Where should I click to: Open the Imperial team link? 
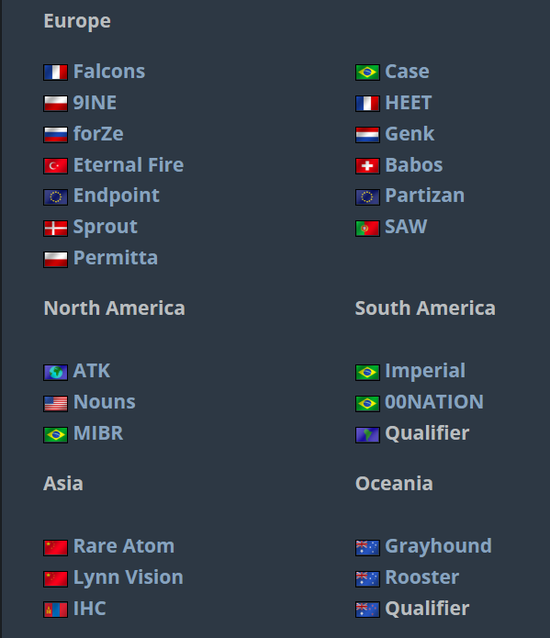tap(425, 371)
